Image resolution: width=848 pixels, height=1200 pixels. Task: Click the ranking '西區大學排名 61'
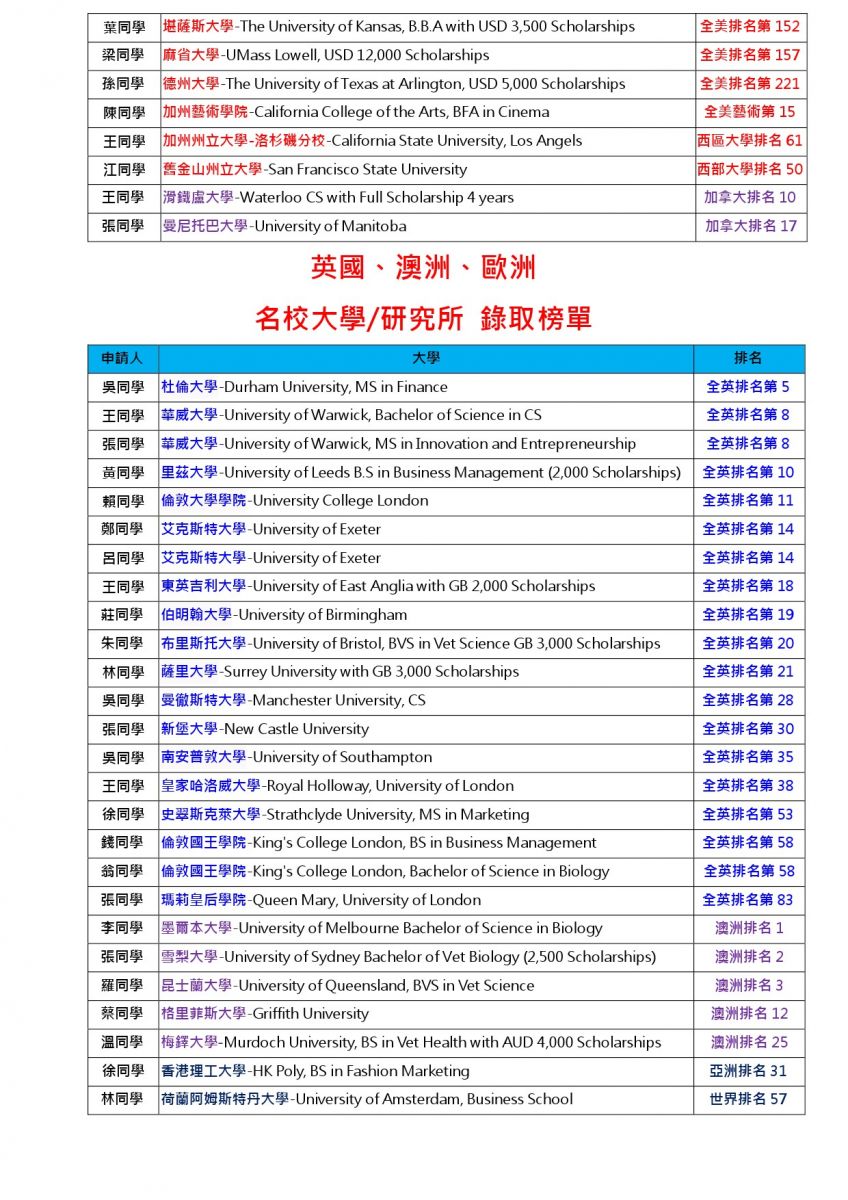(x=750, y=141)
